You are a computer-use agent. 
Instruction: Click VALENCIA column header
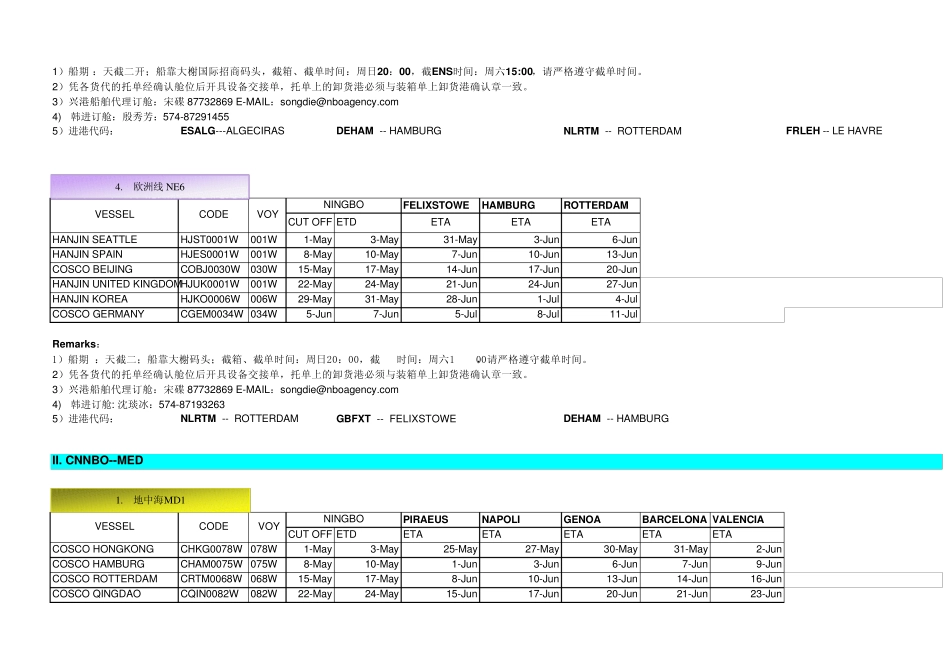pos(747,519)
